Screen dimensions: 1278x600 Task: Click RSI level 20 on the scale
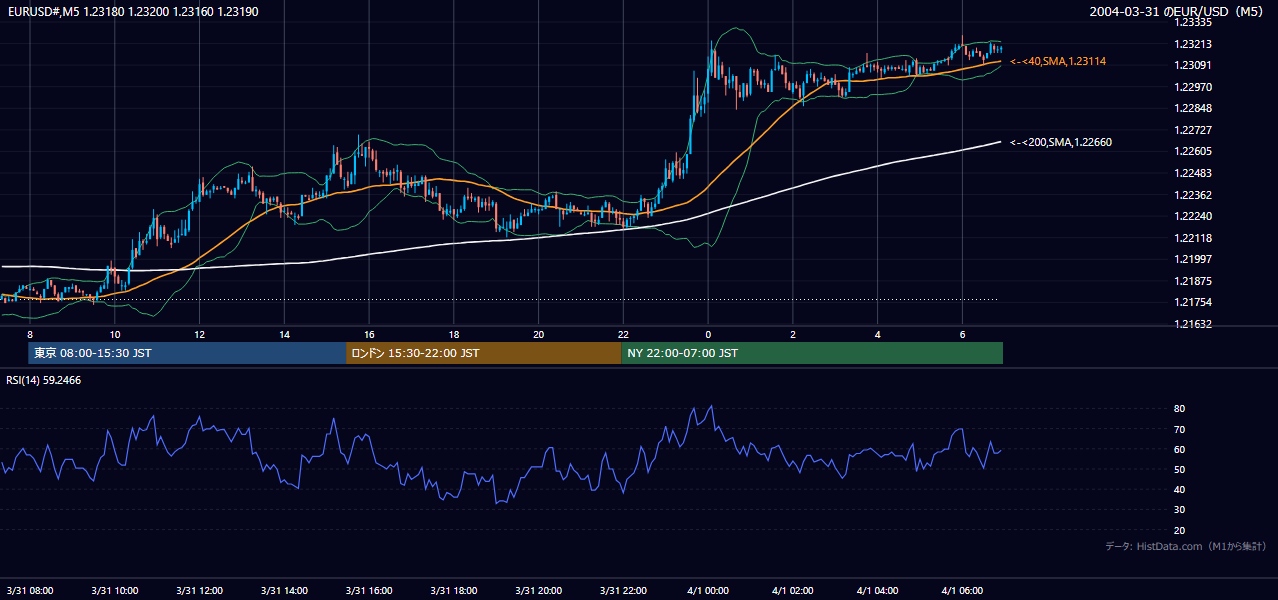(1179, 530)
